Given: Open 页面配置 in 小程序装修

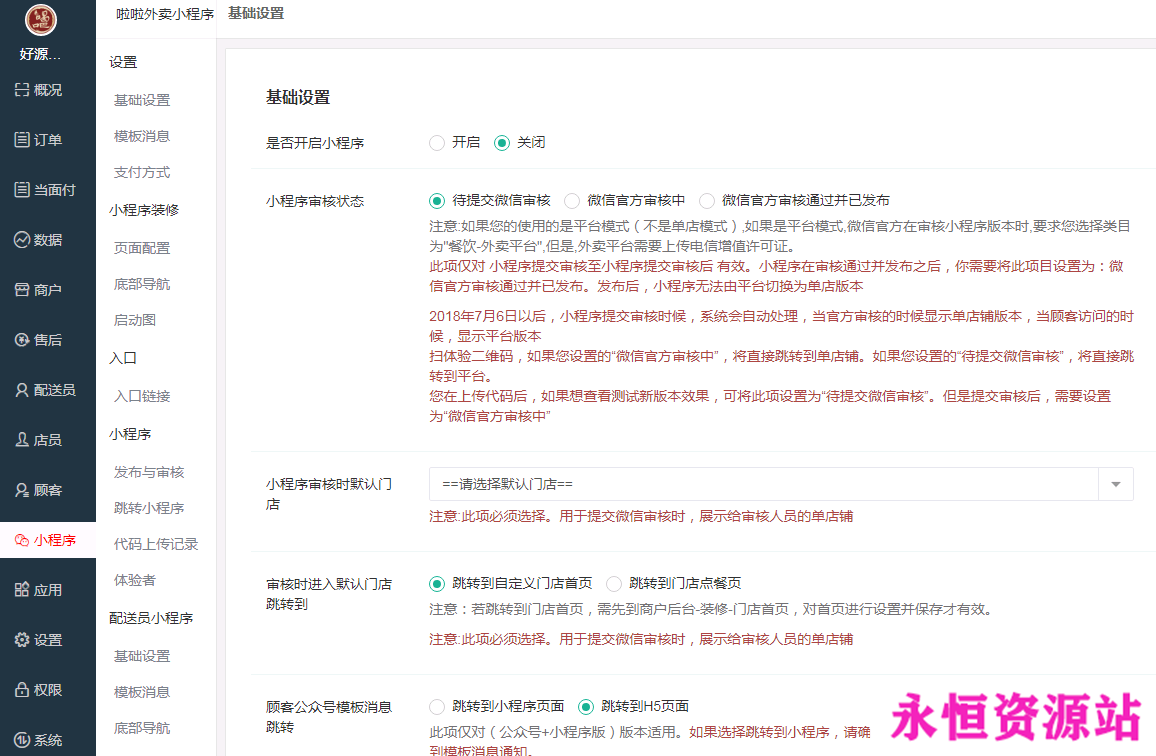Looking at the screenshot, I should [142, 248].
